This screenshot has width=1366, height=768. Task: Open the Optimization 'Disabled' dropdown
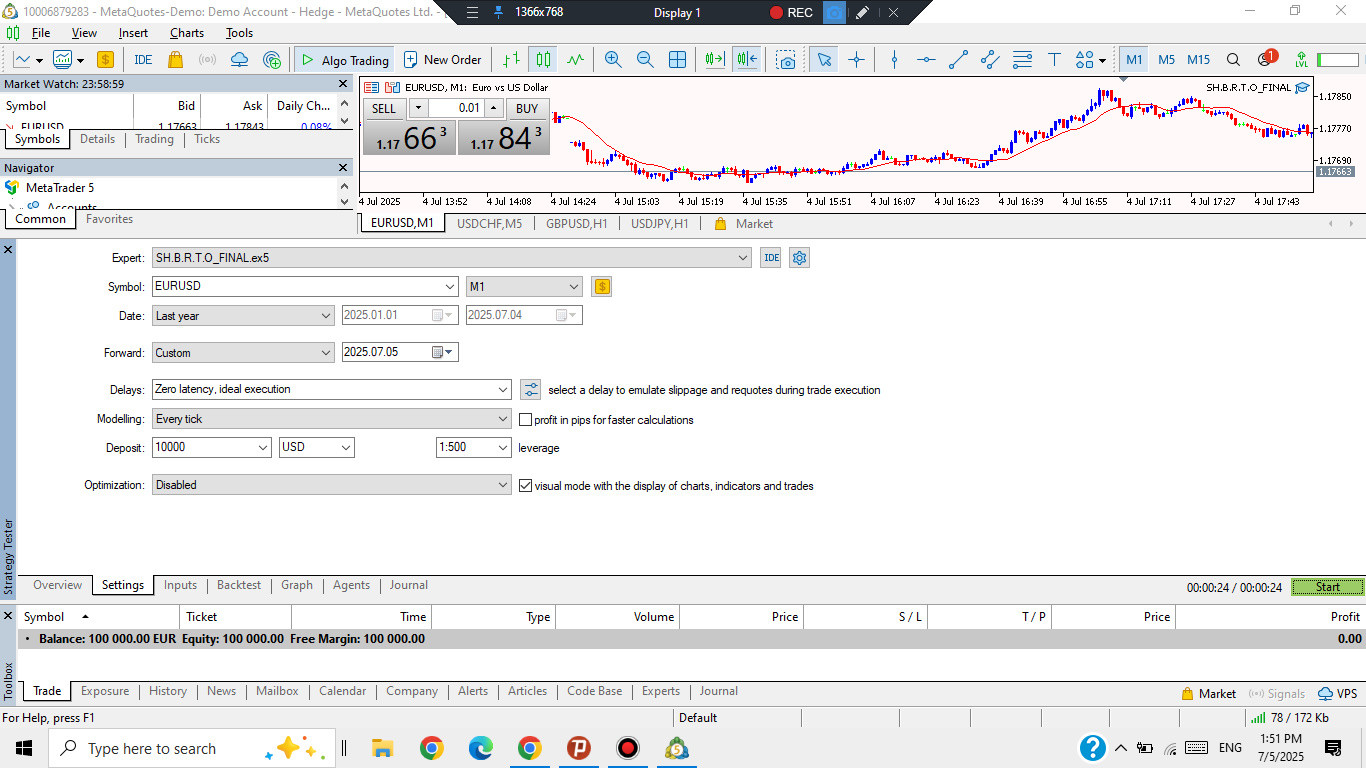[332, 485]
